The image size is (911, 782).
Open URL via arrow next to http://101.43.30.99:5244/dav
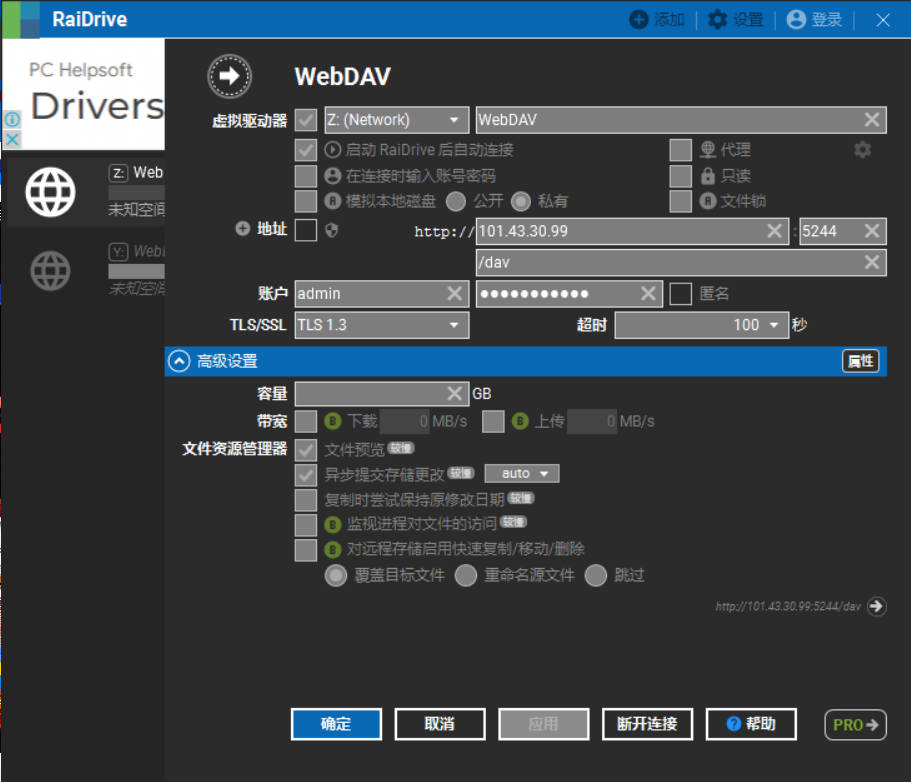tap(876, 607)
